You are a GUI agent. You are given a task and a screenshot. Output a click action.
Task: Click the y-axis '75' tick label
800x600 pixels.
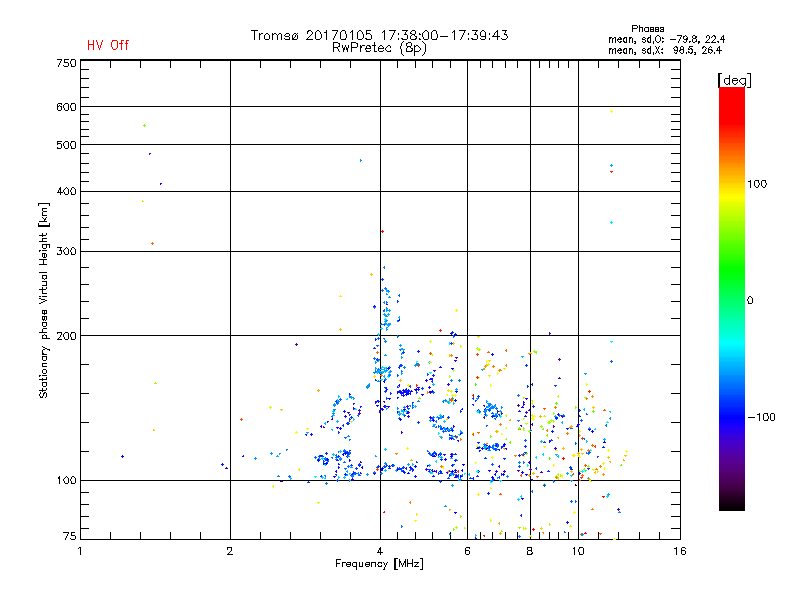(x=70, y=536)
